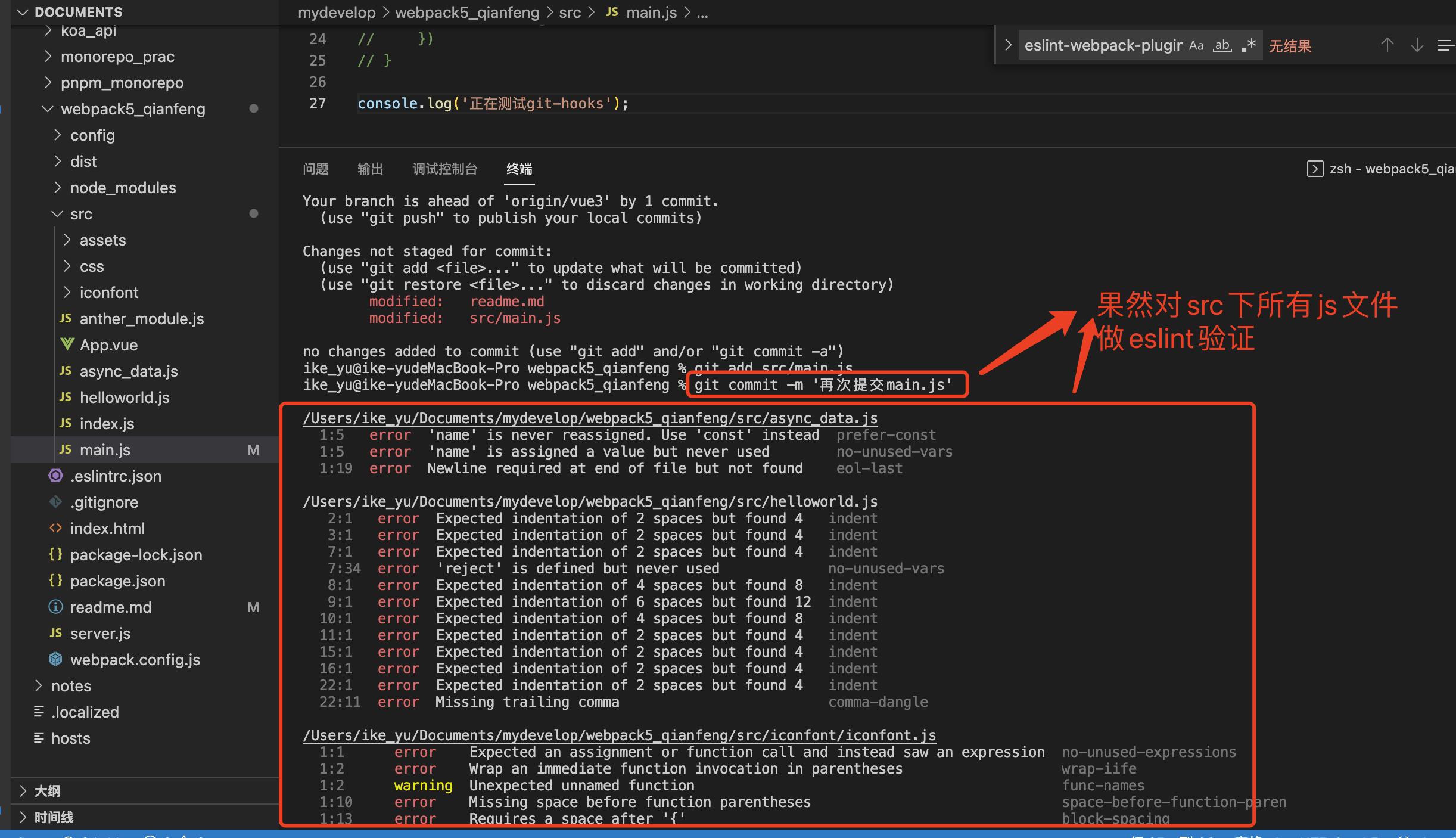Expand the node_modules folder
This screenshot has height=838, width=1456.
(123, 188)
